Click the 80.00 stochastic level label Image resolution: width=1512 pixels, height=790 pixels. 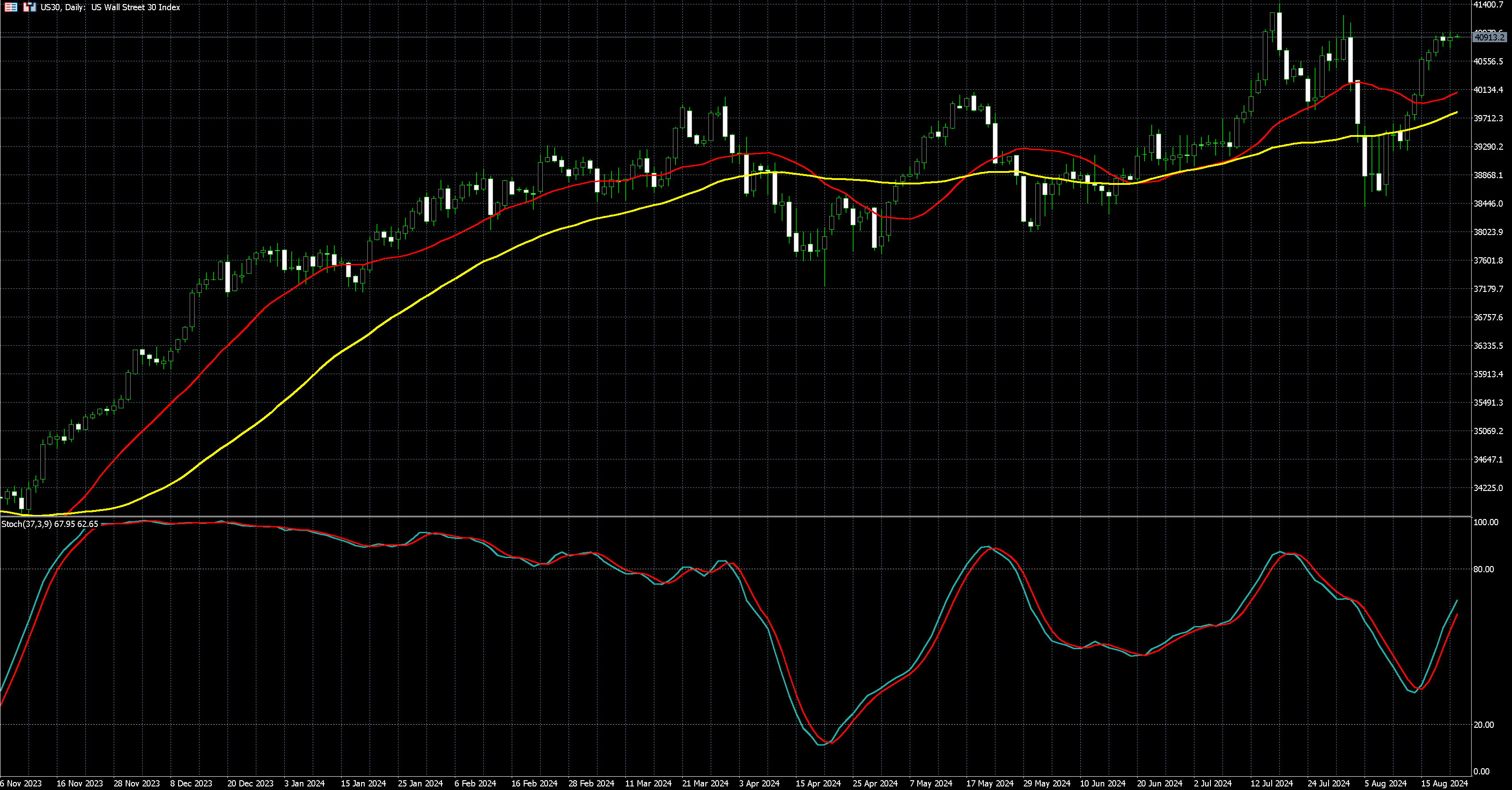1483,569
